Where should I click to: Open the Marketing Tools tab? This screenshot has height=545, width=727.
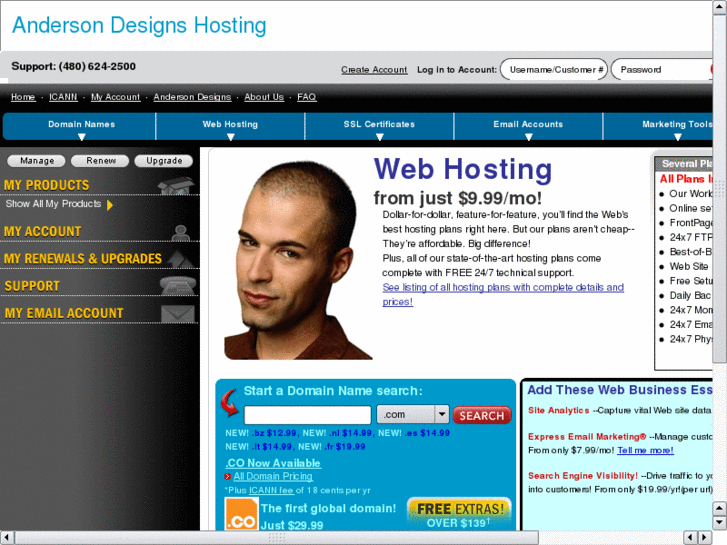pos(658,126)
